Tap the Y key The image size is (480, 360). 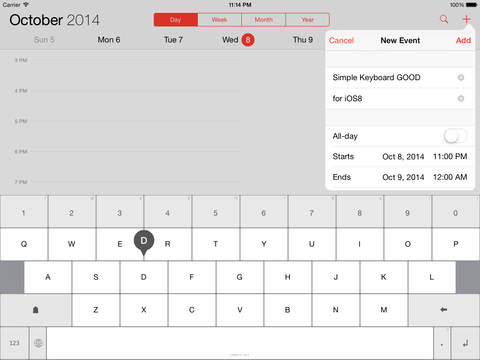click(x=264, y=244)
